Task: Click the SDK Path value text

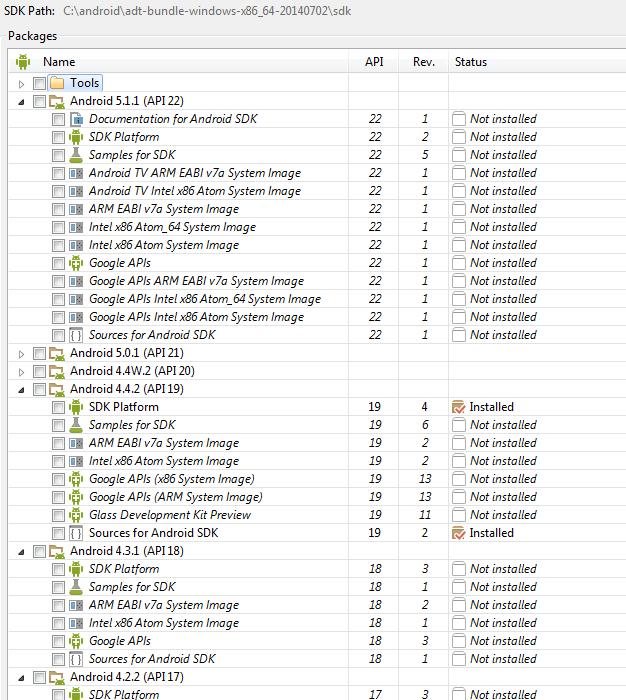Action: pos(207,11)
